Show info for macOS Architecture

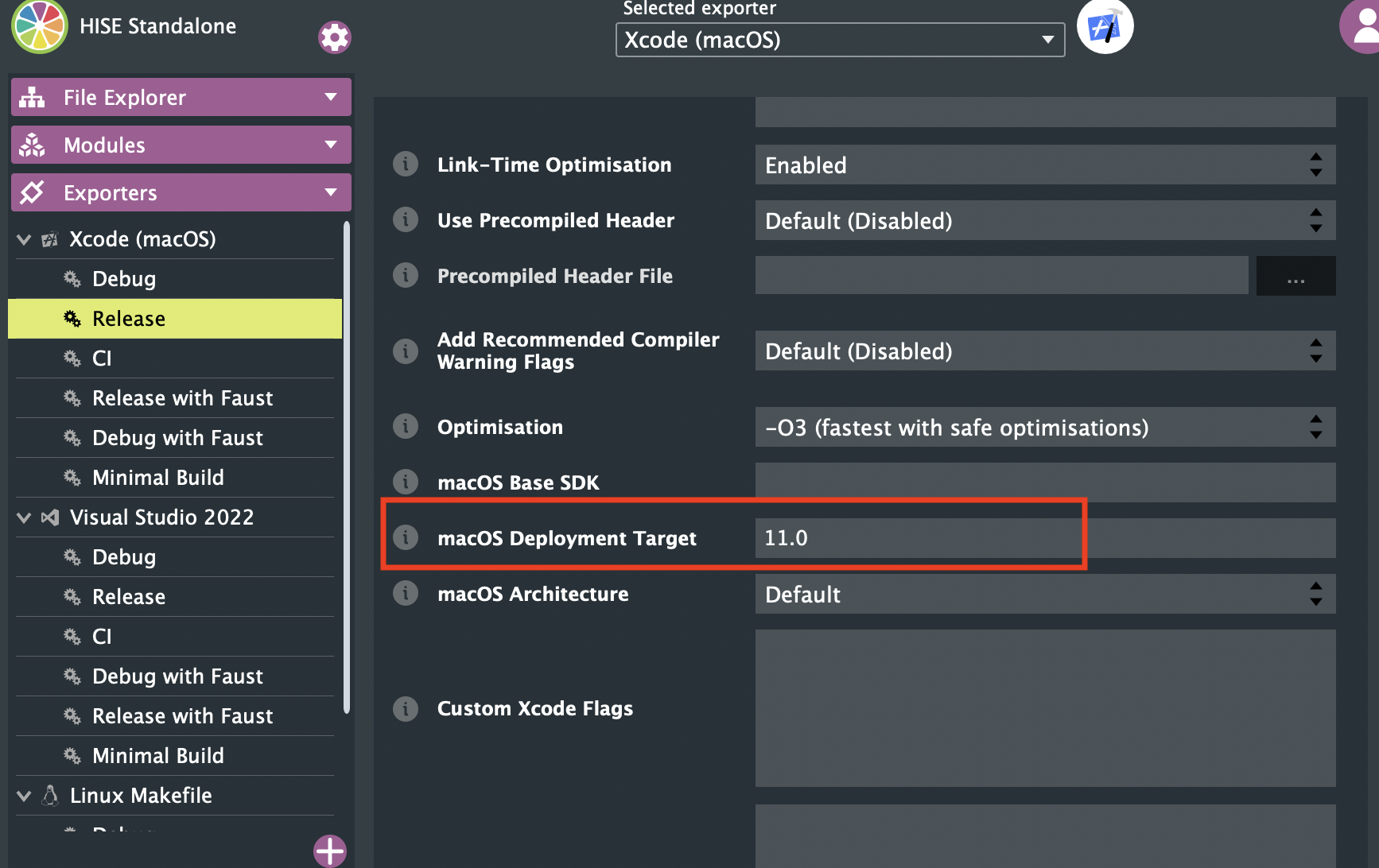406,593
